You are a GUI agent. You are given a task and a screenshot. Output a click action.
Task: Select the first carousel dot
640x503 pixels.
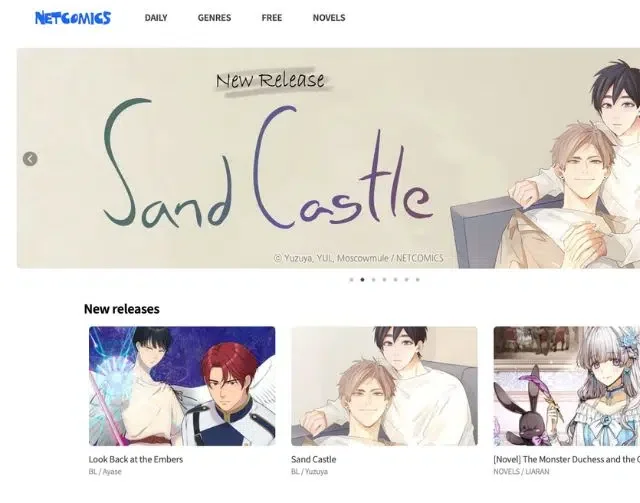pyautogui.click(x=351, y=280)
